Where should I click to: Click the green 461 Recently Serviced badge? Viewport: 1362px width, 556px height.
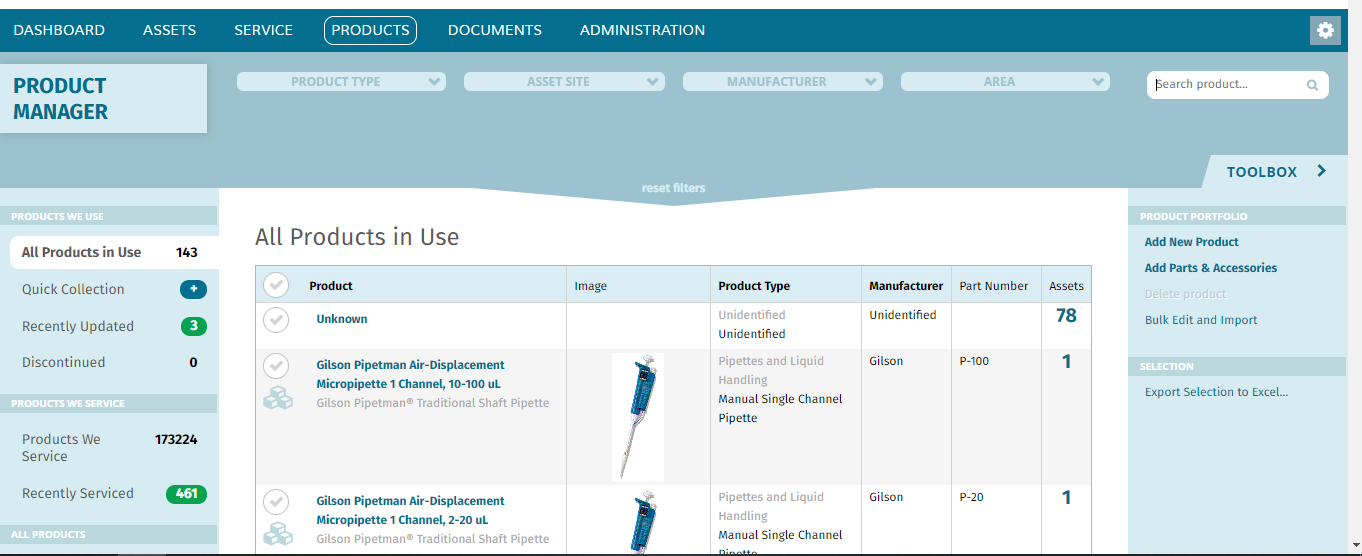(186, 493)
